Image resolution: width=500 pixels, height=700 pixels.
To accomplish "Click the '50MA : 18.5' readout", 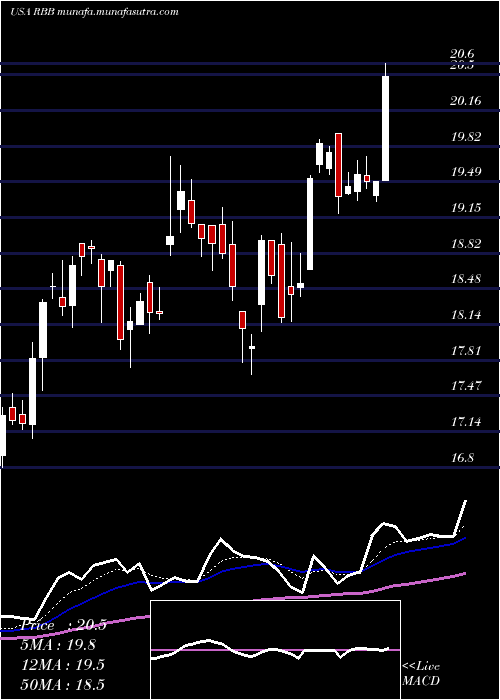I will point(62,684).
